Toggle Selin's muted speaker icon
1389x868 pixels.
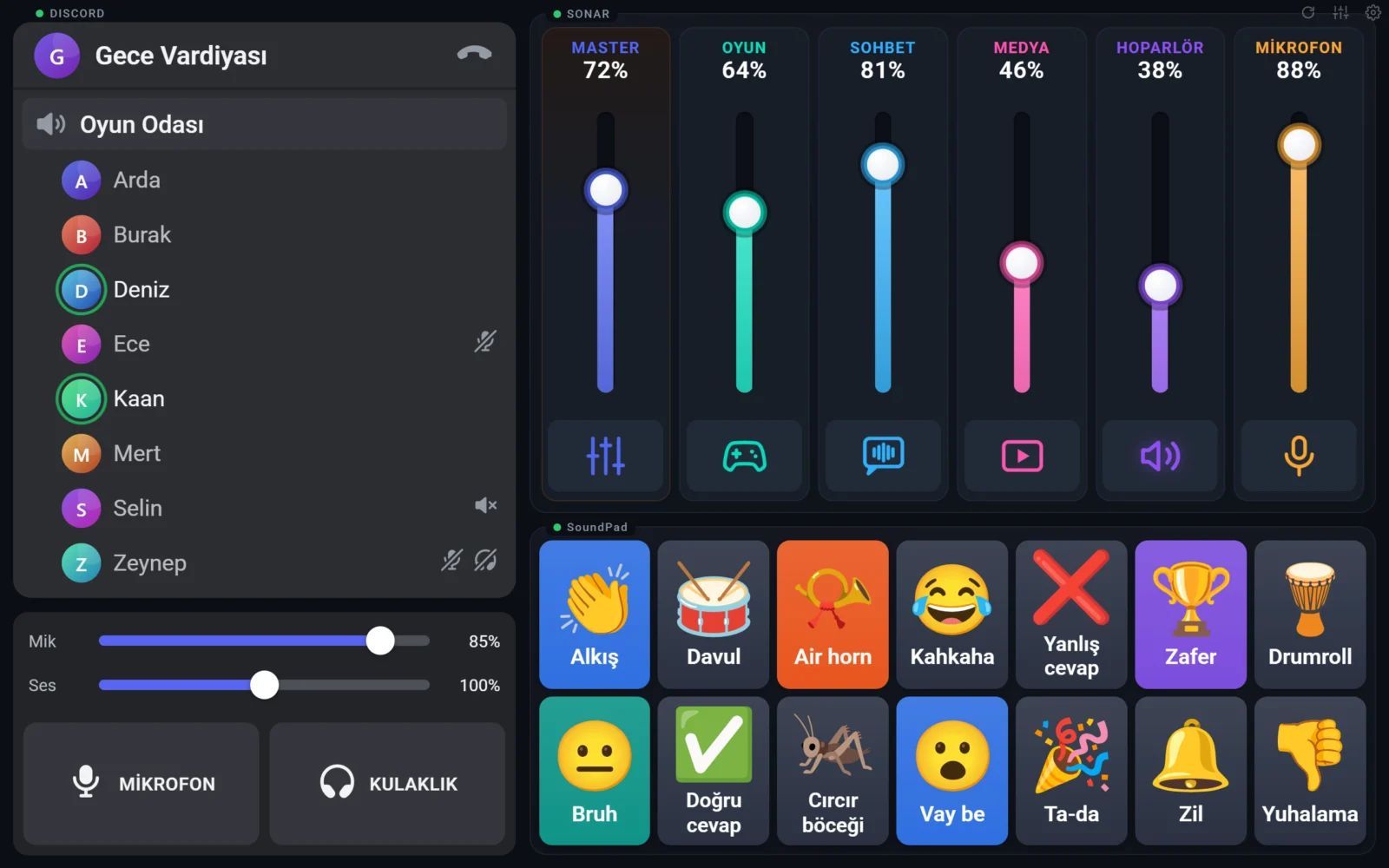pyautogui.click(x=485, y=505)
